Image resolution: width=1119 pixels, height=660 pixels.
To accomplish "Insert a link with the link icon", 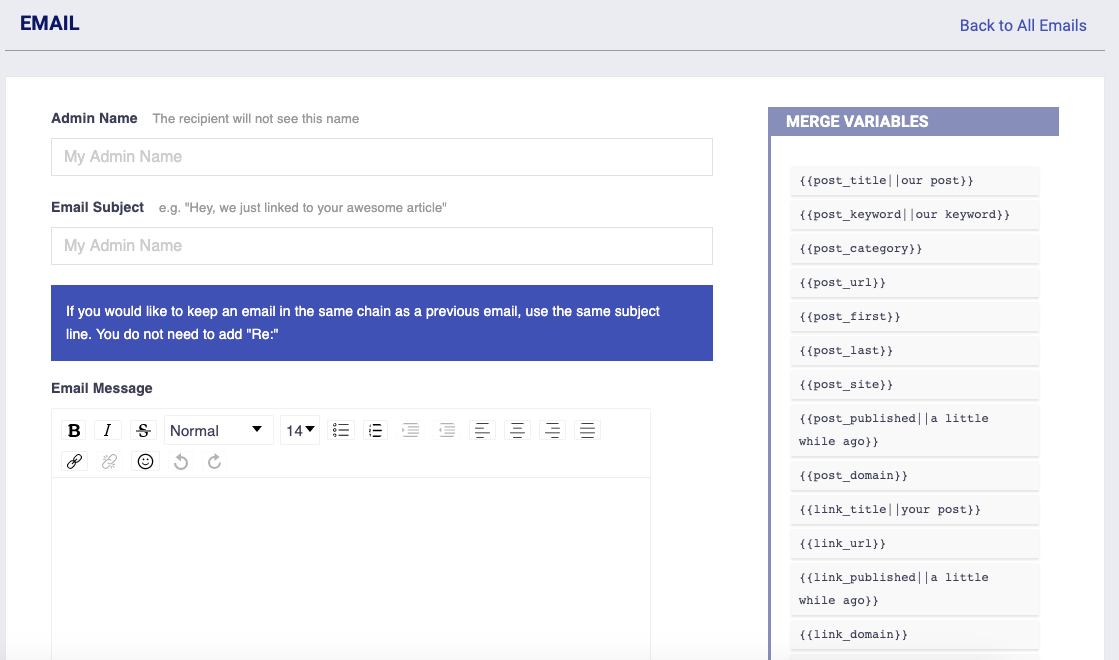I will point(74,462).
